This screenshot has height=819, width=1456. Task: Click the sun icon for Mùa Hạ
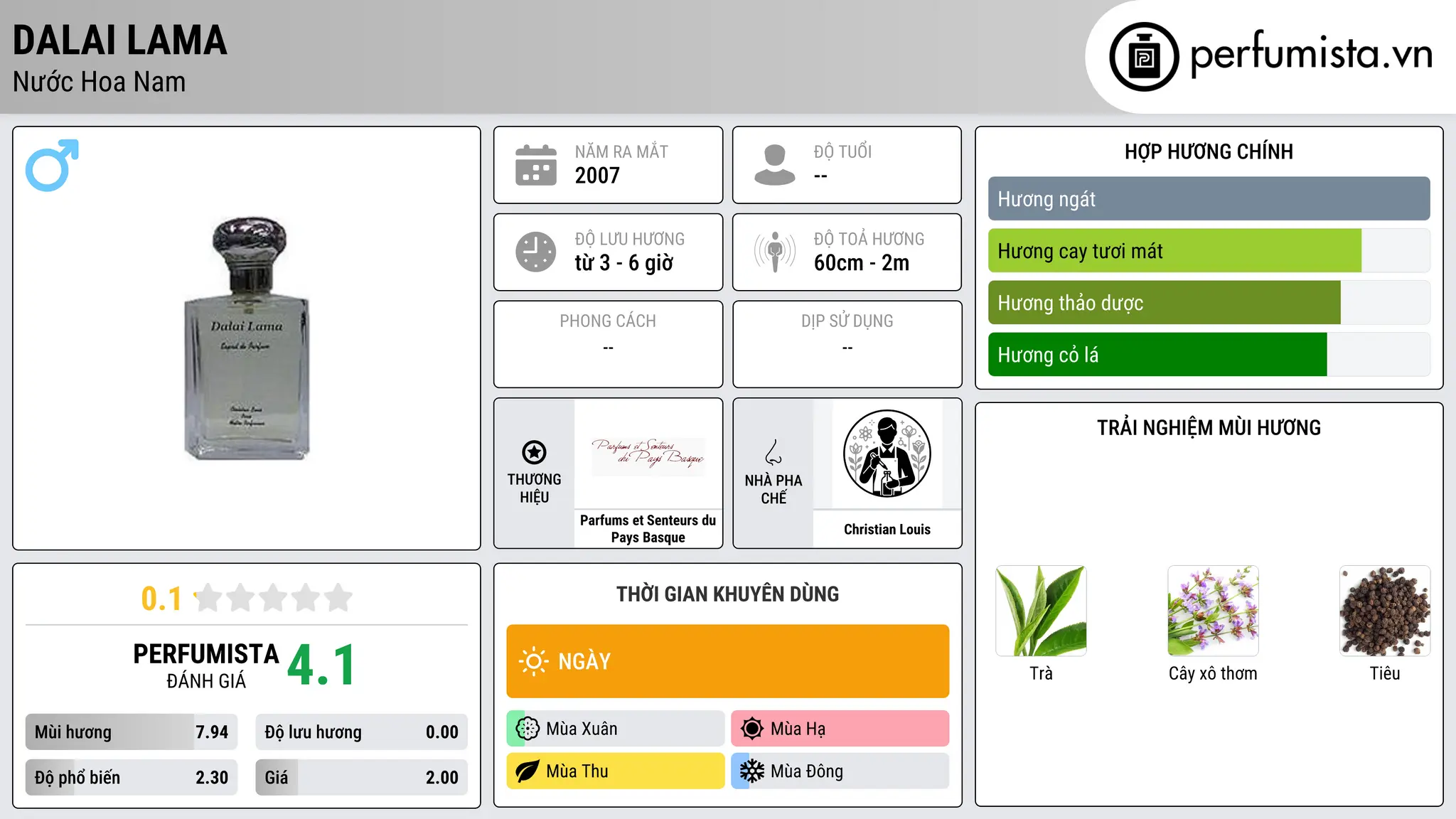[752, 729]
